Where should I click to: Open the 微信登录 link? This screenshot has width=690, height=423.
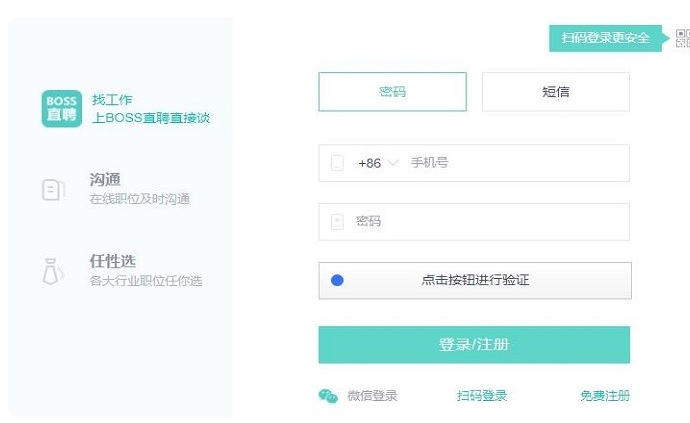tap(372, 396)
